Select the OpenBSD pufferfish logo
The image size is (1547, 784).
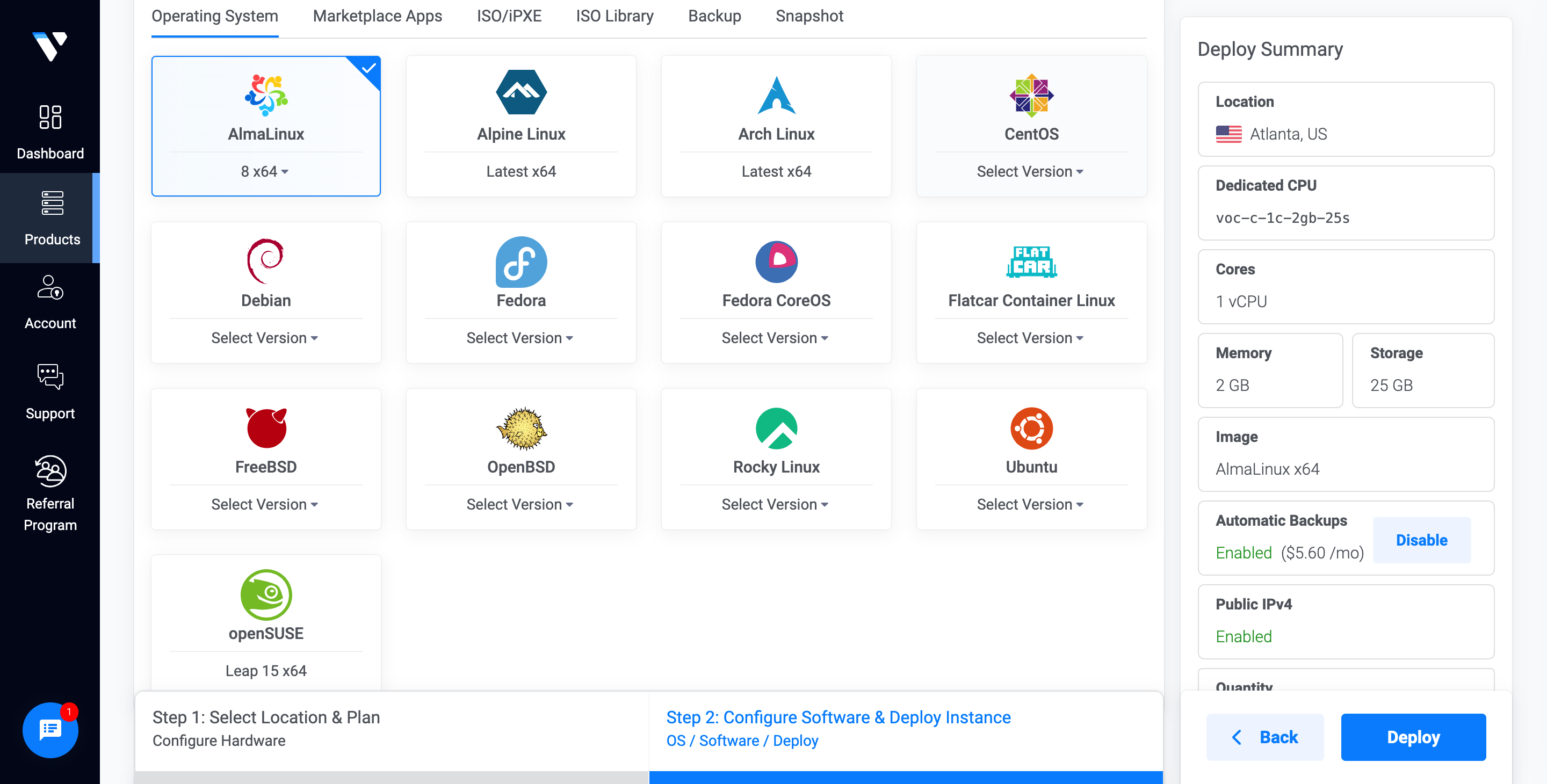[x=521, y=428]
